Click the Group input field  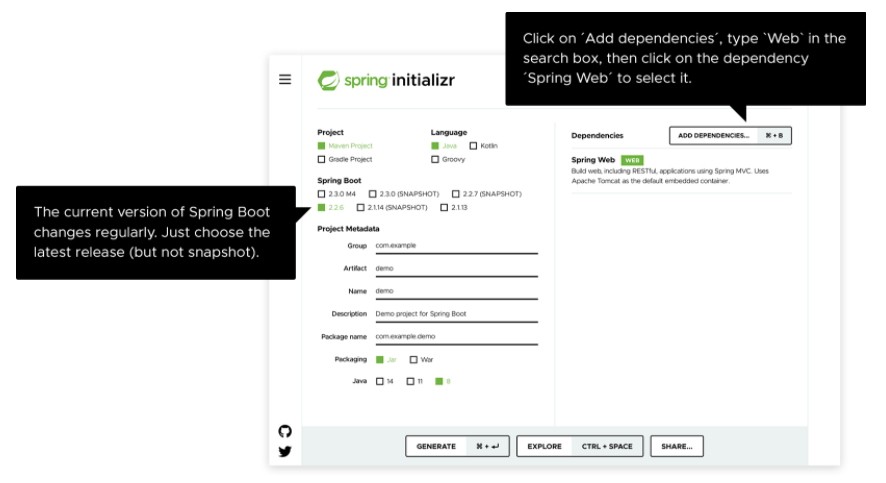457,246
